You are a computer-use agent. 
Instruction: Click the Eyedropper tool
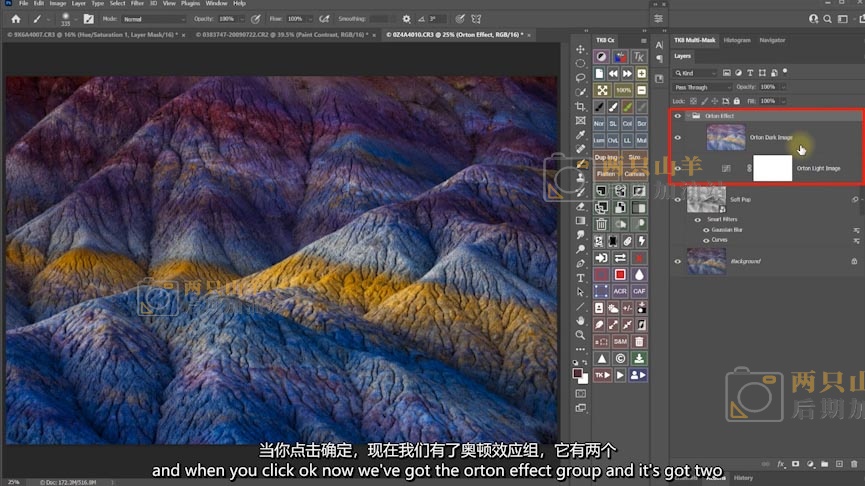(x=580, y=135)
